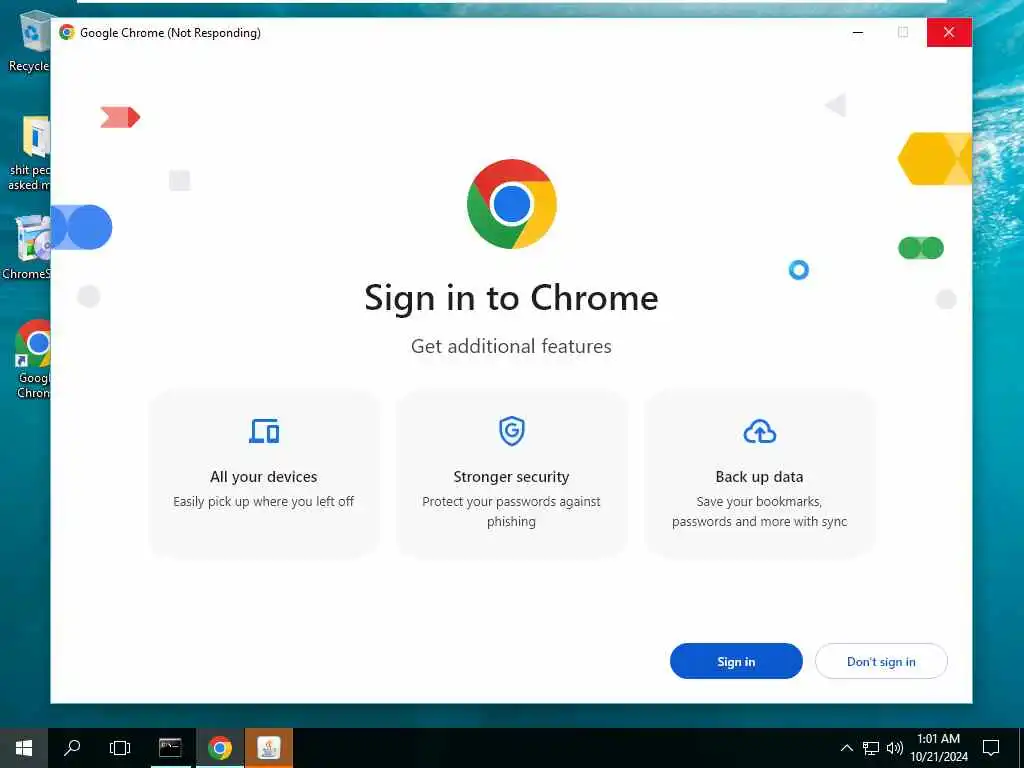Open the volume speaker tray icon

tap(895, 748)
